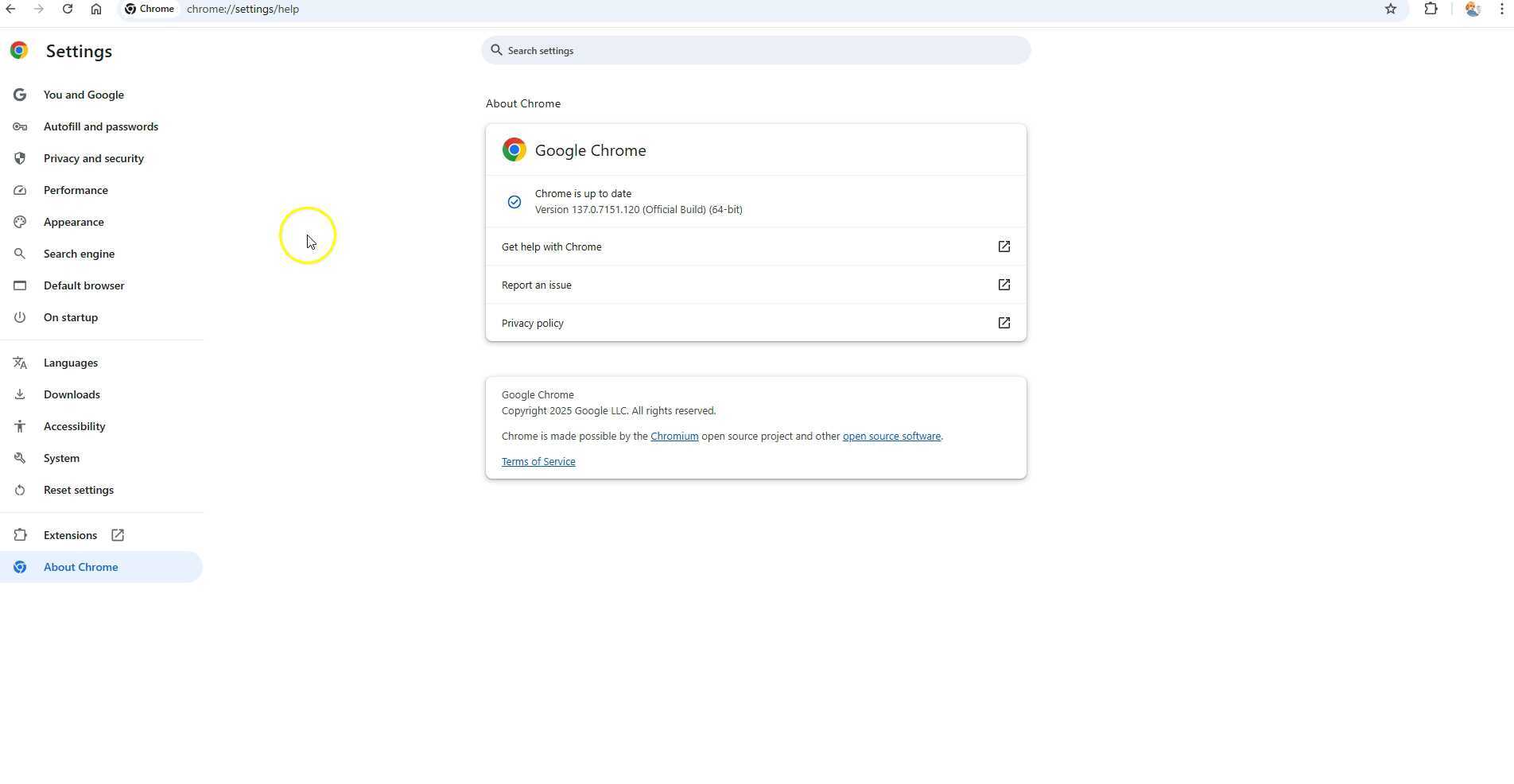Follow the Chromium link
Image resolution: width=1514 pixels, height=784 pixels.
point(674,437)
